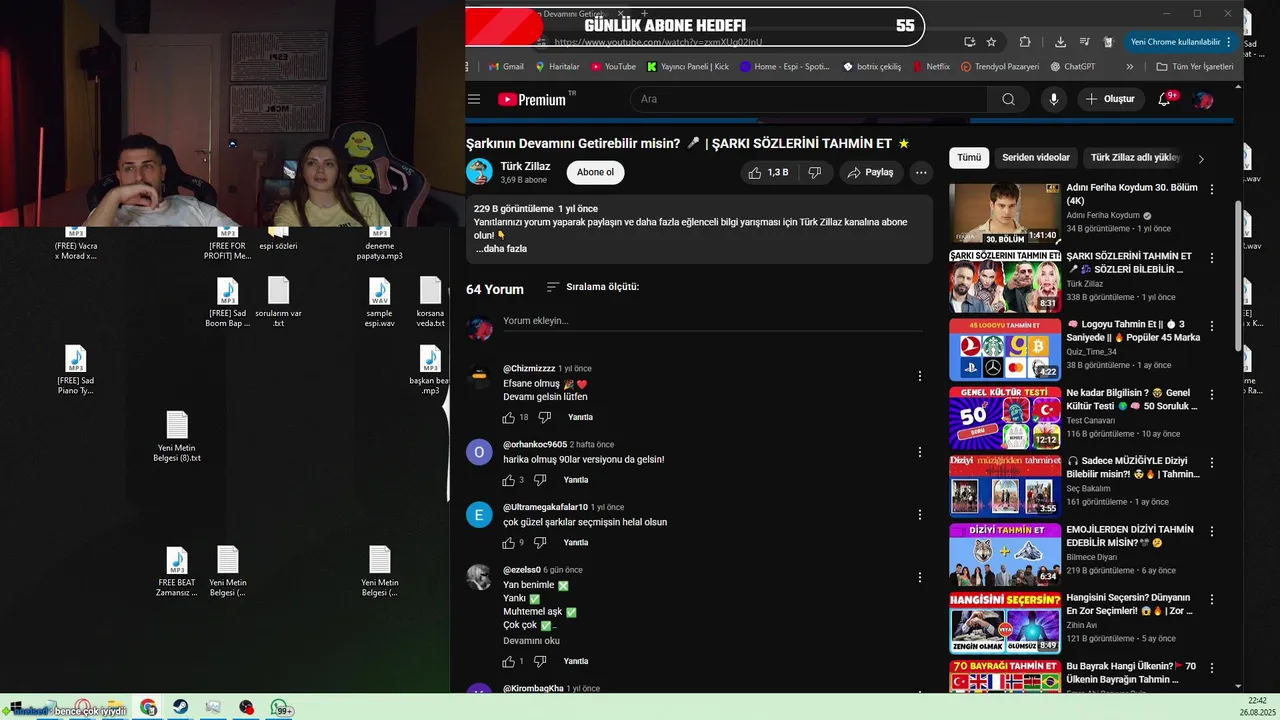Open YouTube notifications bell
The image size is (1280, 720).
(x=1164, y=99)
